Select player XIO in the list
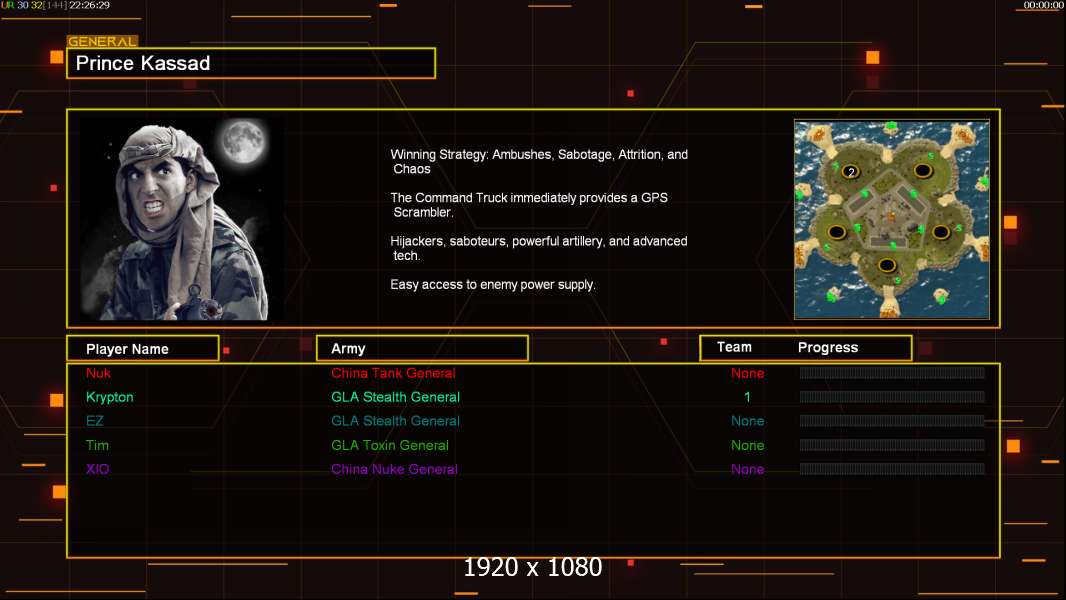 (97, 469)
